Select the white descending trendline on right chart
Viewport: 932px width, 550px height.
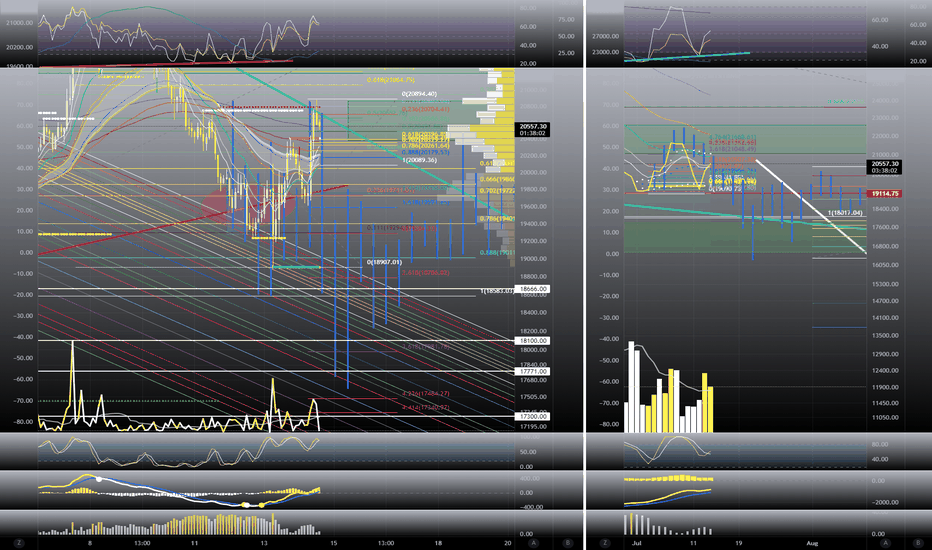[x=810, y=206]
